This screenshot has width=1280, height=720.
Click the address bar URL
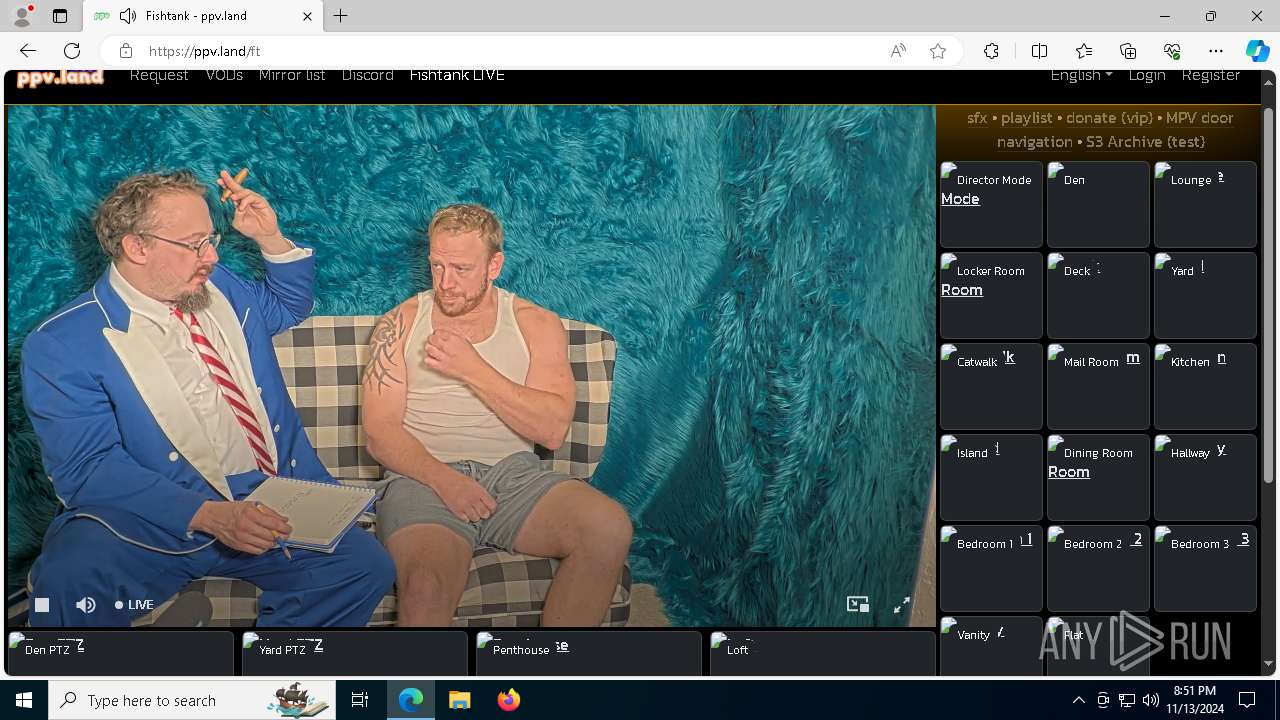click(x=204, y=51)
